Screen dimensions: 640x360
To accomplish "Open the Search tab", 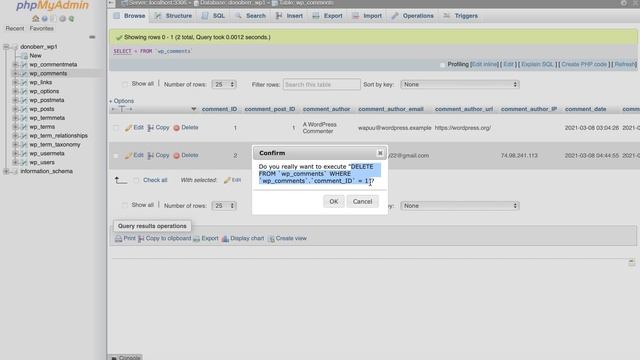I will [x=250, y=16].
